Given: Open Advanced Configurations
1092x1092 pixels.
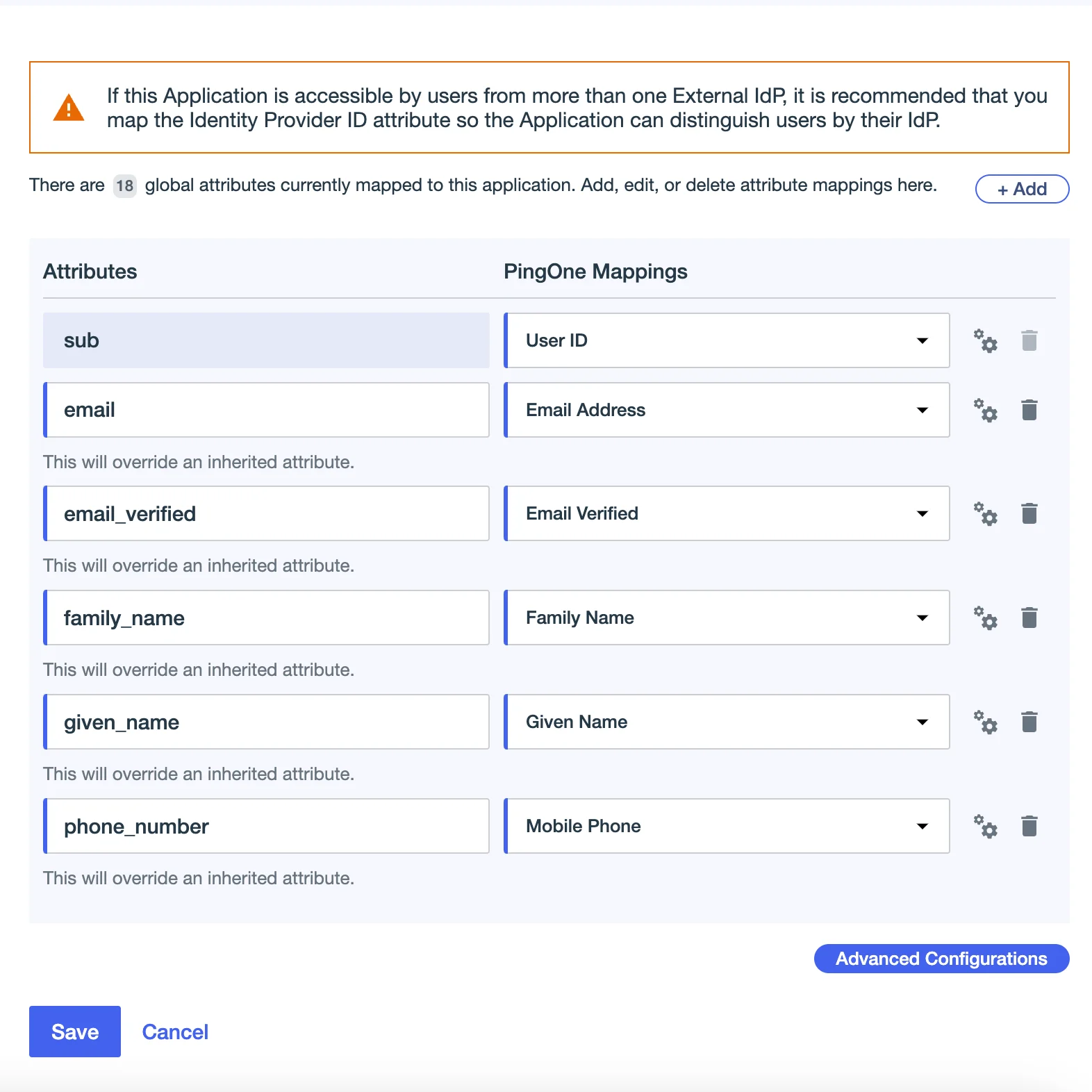Looking at the screenshot, I should pyautogui.click(x=941, y=959).
